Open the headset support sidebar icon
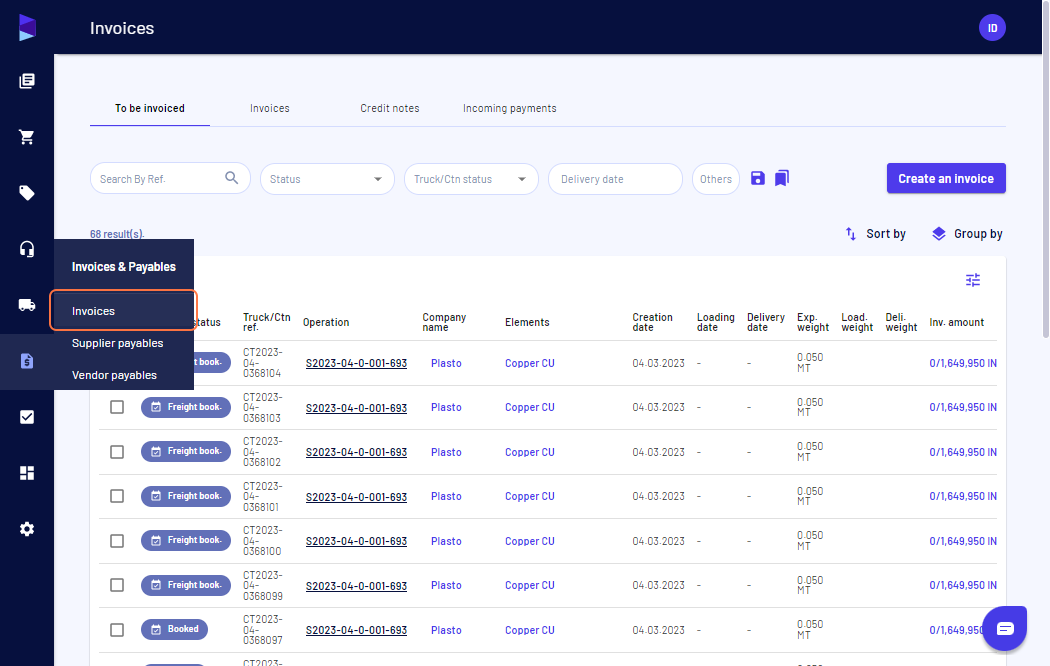Viewport: 1050px width, 666px height. (x=27, y=249)
